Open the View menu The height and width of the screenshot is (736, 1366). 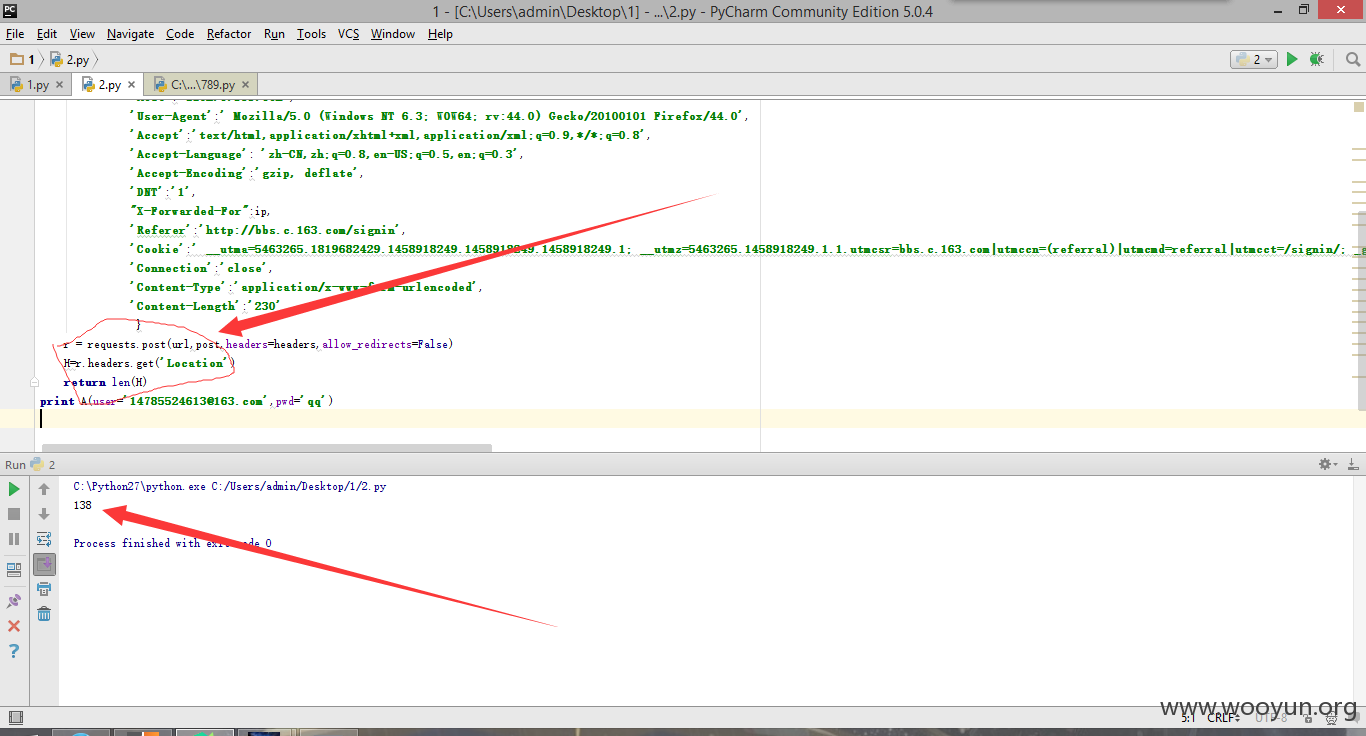click(x=83, y=34)
